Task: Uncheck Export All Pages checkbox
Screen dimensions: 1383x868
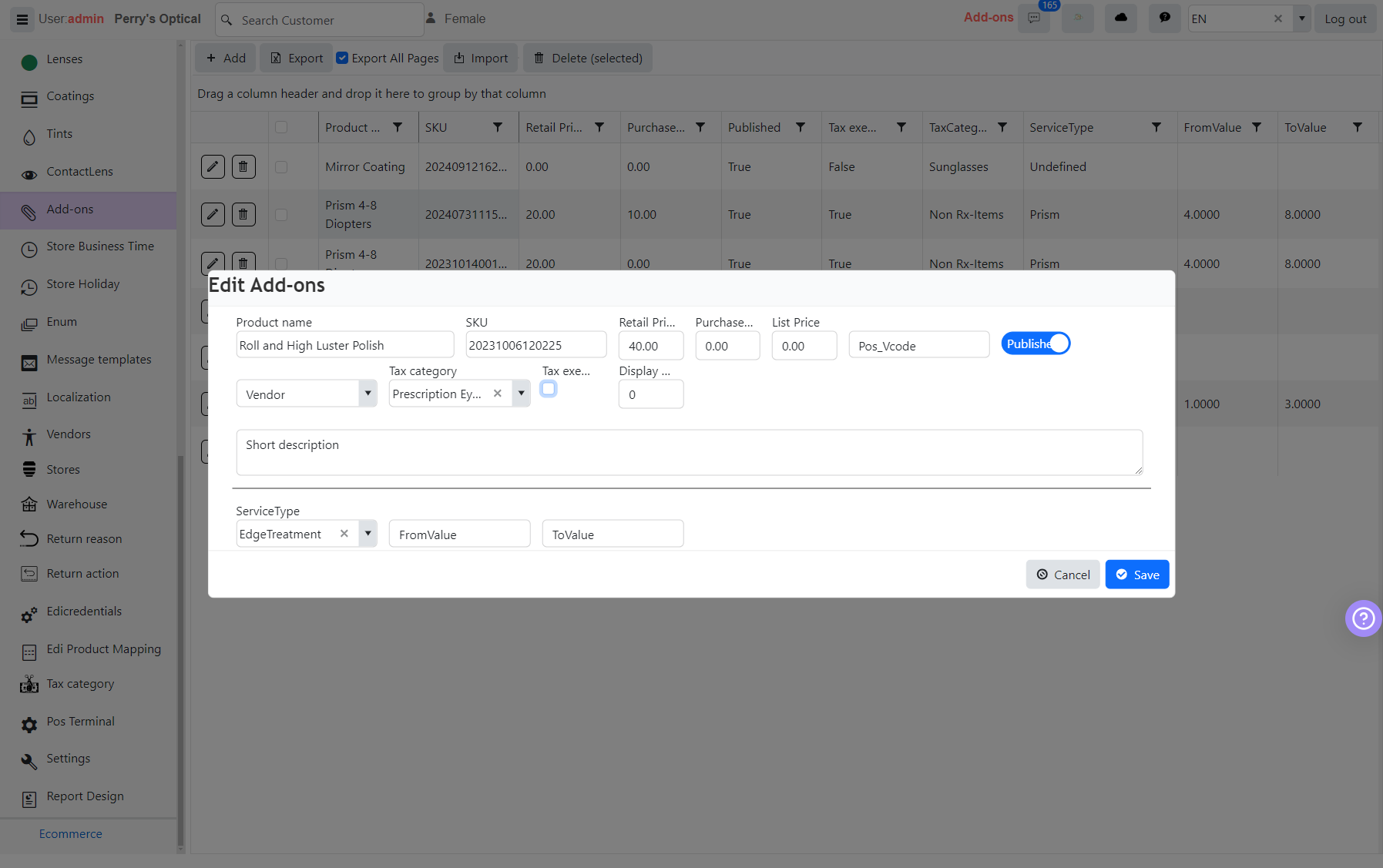Action: (x=342, y=58)
